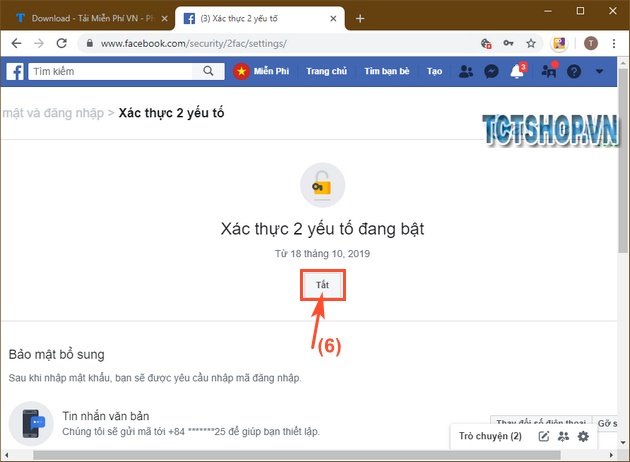Open the Chrome three-dot menu
The height and width of the screenshot is (462, 630).
click(614, 43)
